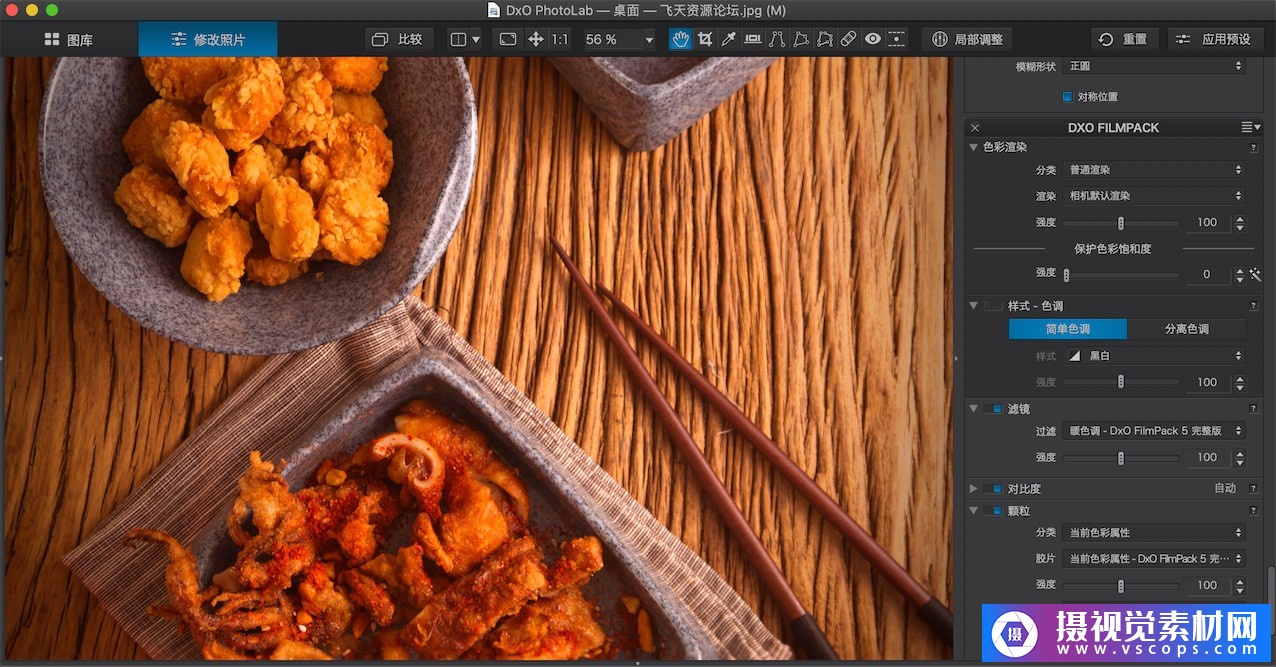
Task: Select the Repair bandage tool
Action: click(x=848, y=39)
